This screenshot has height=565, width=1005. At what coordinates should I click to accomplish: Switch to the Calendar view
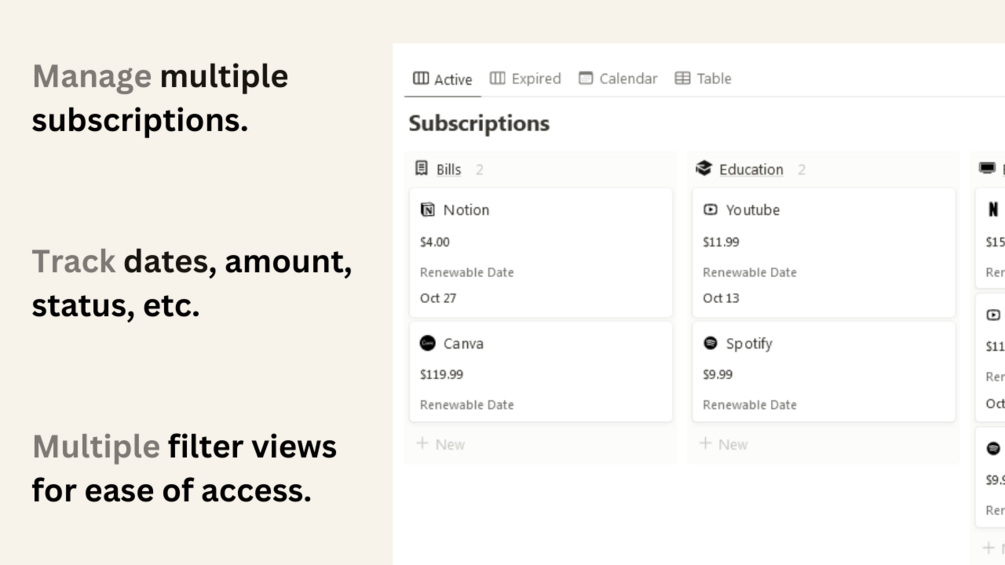[x=618, y=78]
